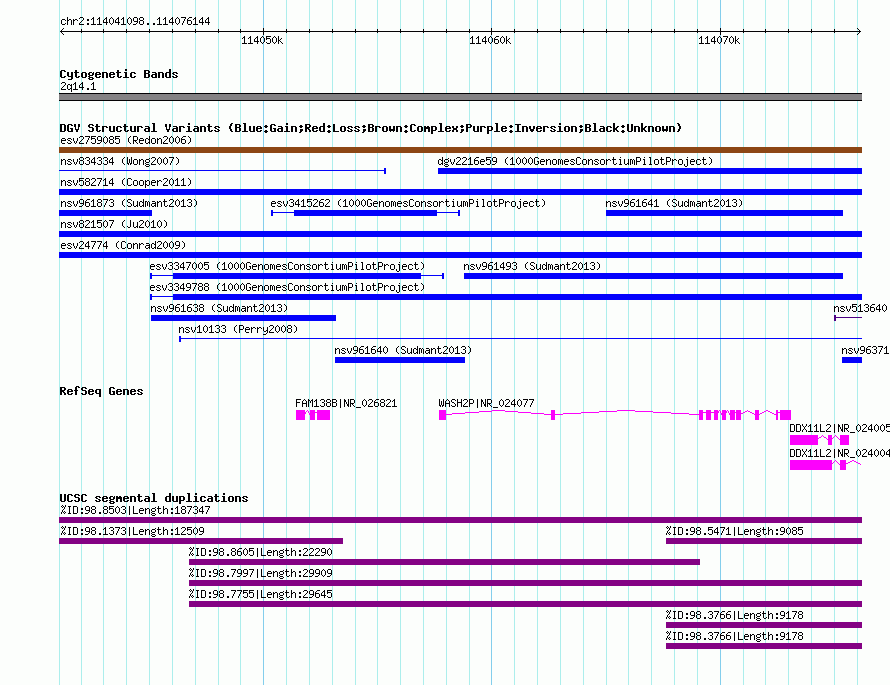Select variant esv2759085 (Redon2006) label

[126, 140]
